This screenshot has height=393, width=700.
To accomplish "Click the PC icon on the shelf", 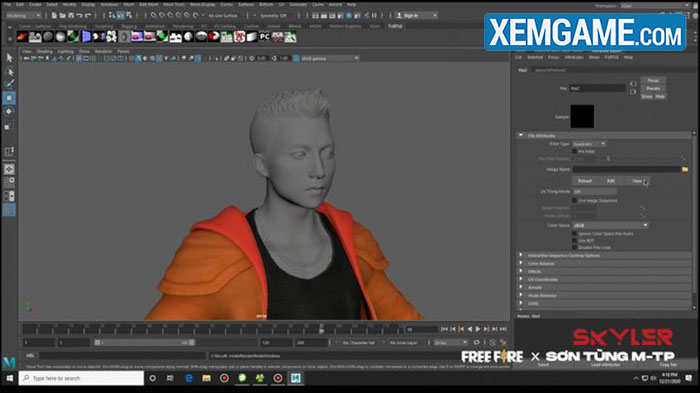I will point(265,37).
